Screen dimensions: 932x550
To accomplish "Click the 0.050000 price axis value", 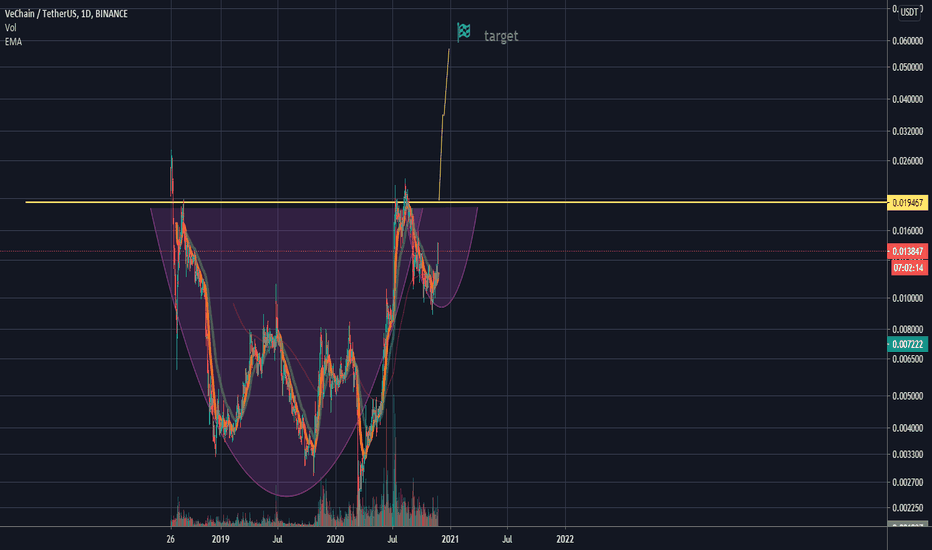I will [908, 67].
